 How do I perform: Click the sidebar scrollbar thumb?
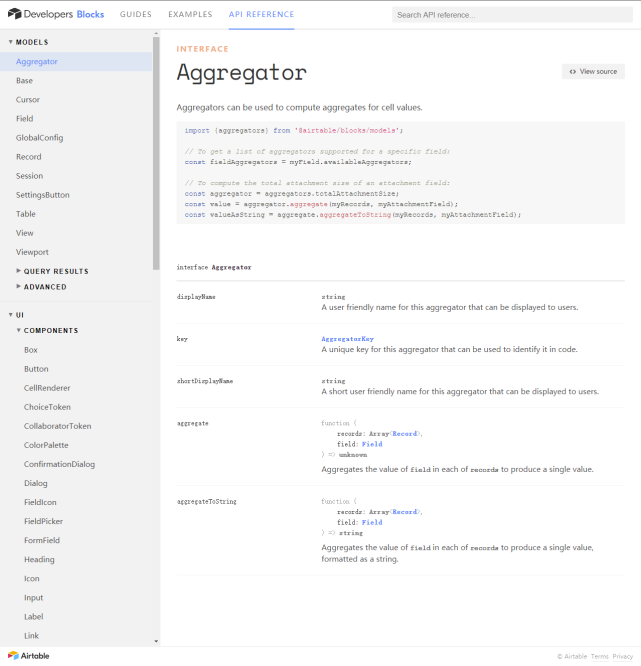(156, 153)
